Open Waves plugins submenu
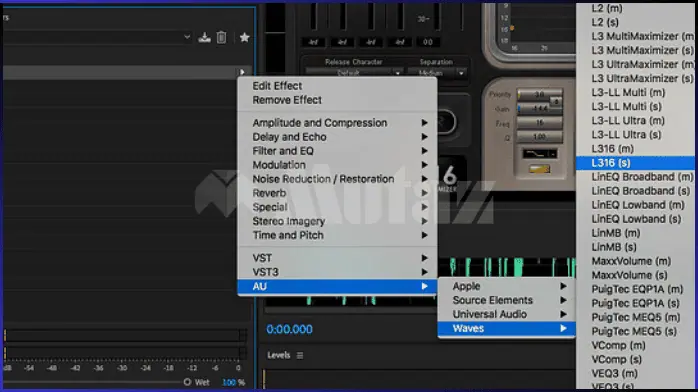This screenshot has width=698, height=392. coord(507,328)
